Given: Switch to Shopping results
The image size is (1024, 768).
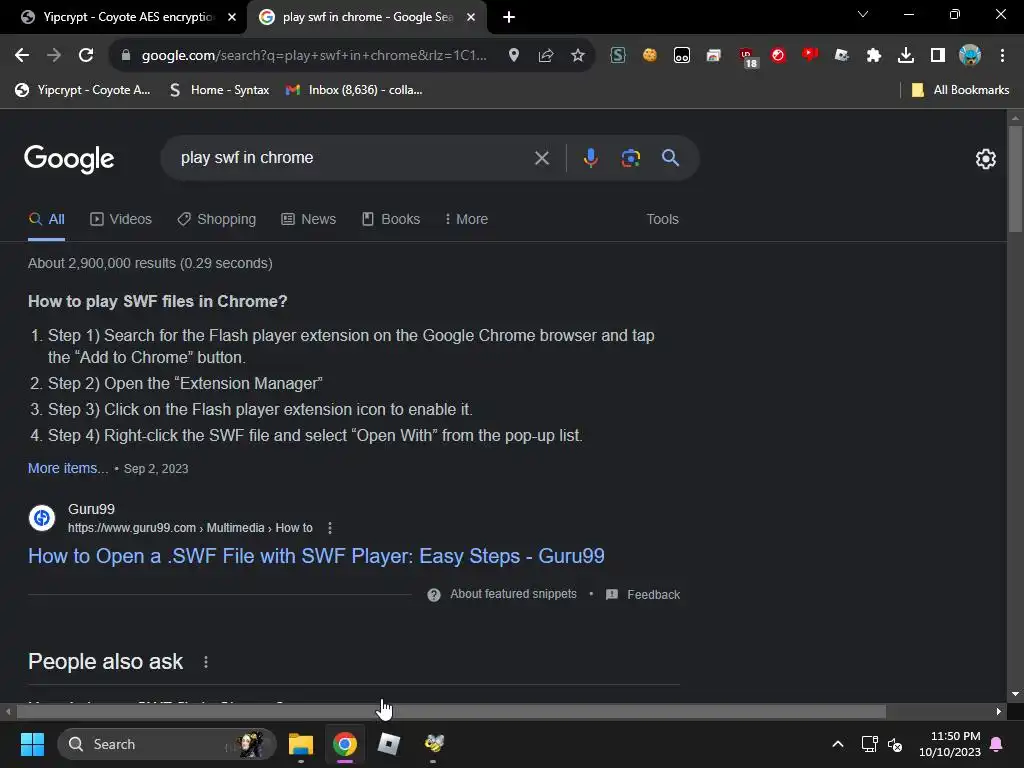Looking at the screenshot, I should [217, 219].
